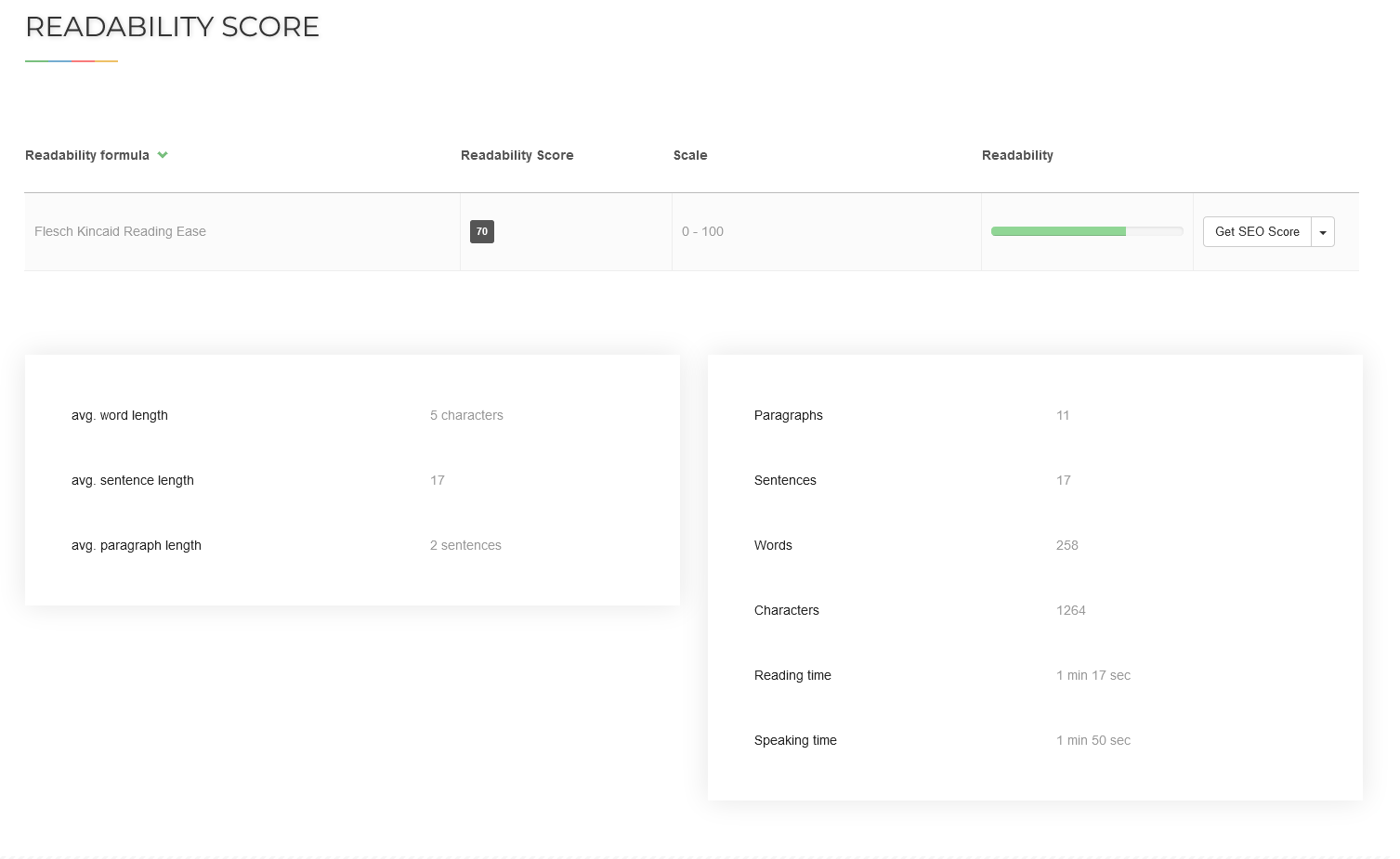Click the Readability Score column header

coord(517,155)
